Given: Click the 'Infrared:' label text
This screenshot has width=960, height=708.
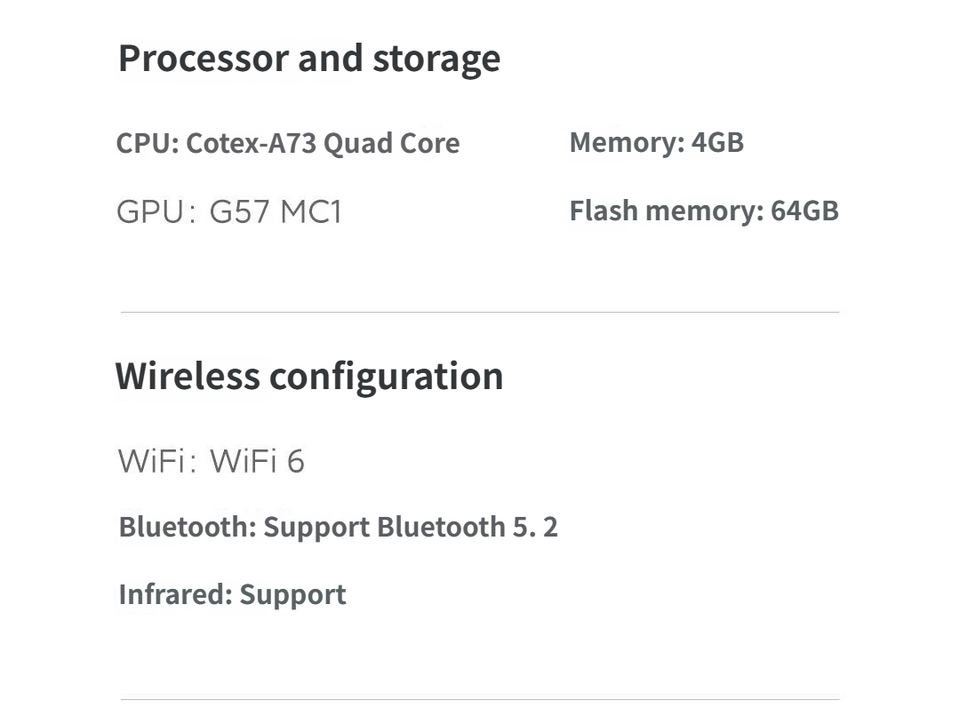Looking at the screenshot, I should (x=175, y=594).
